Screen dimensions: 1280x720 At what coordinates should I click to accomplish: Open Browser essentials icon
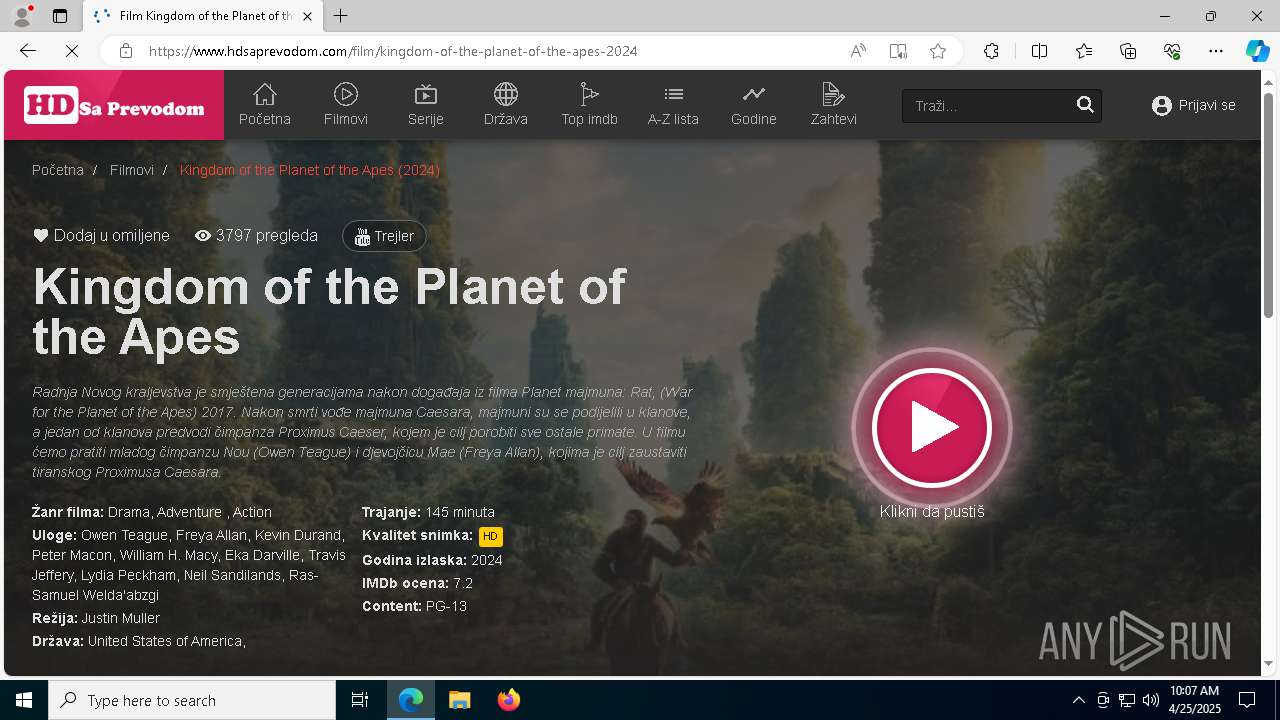pyautogui.click(x=1172, y=51)
